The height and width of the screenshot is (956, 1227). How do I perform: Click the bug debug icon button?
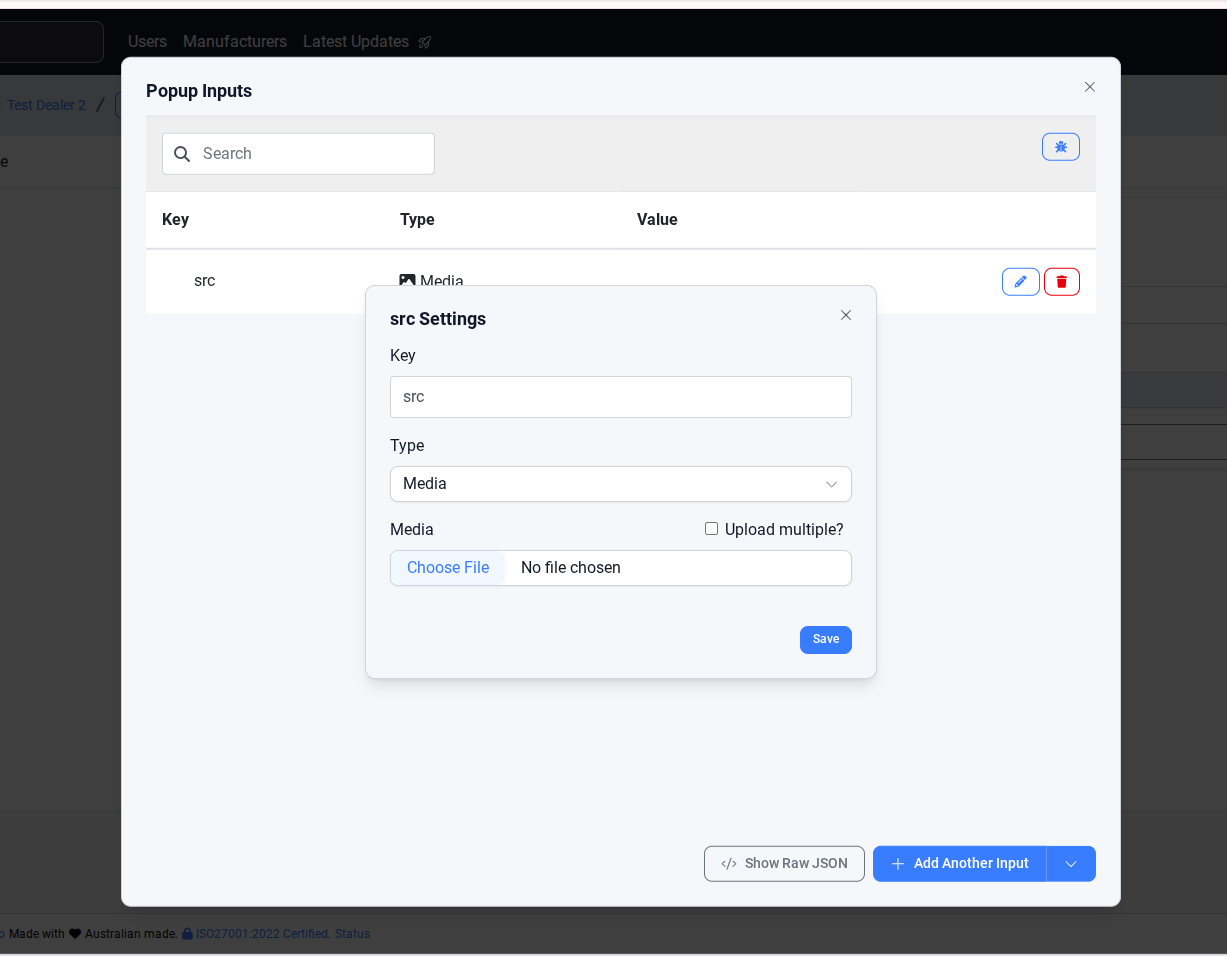pos(1060,147)
